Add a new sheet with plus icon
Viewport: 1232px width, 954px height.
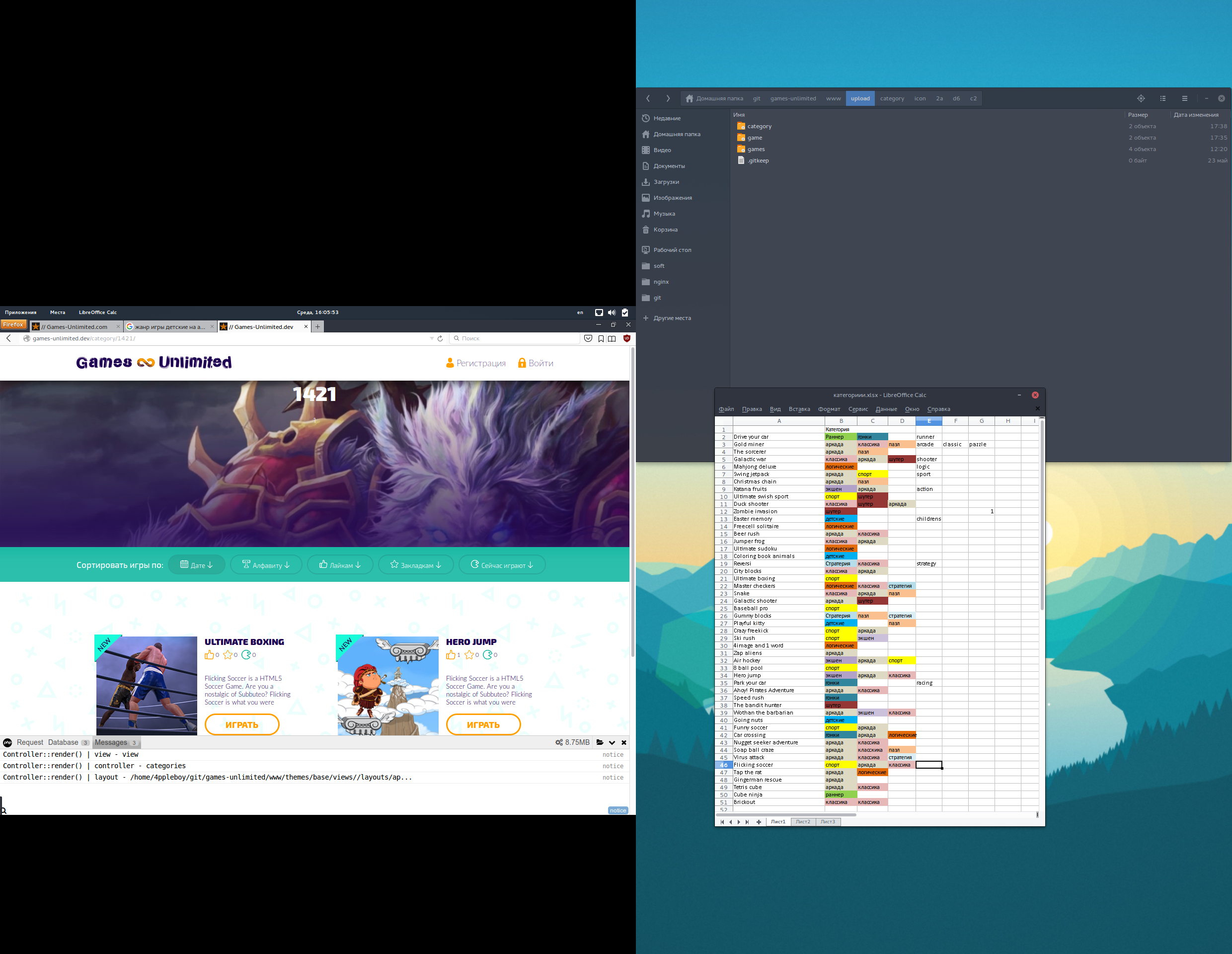pyautogui.click(x=759, y=822)
